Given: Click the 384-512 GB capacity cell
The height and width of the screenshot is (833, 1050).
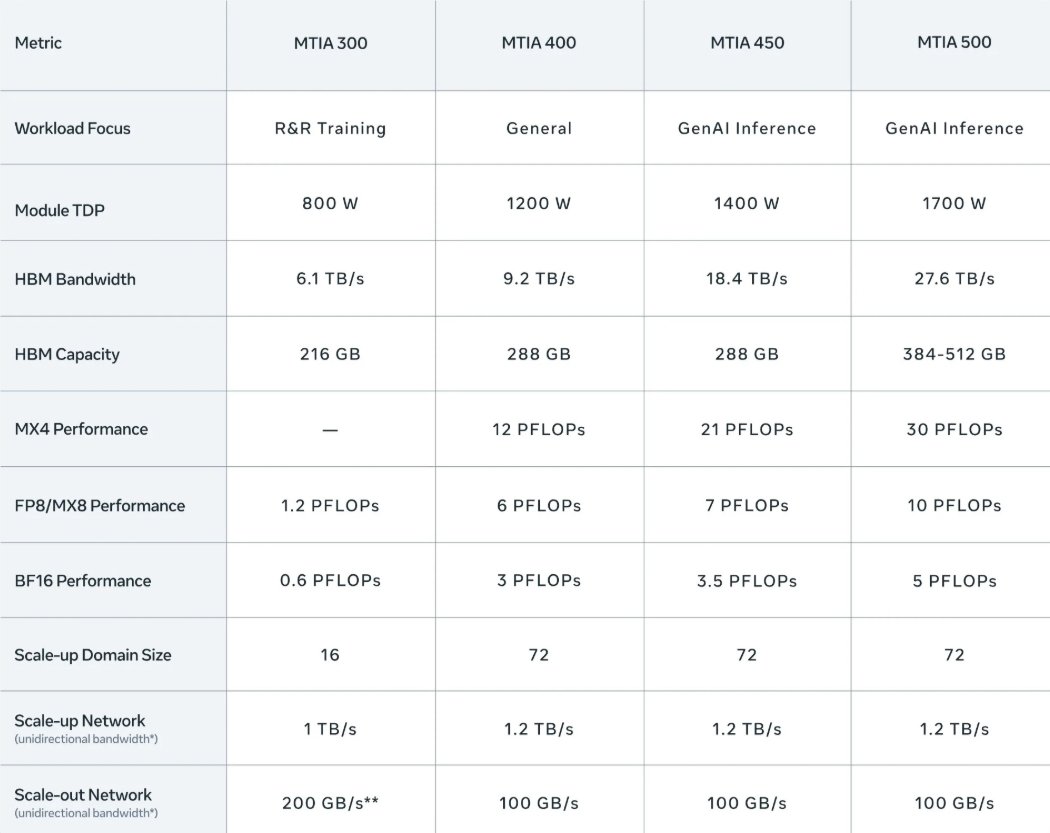Looking at the screenshot, I should point(954,354).
